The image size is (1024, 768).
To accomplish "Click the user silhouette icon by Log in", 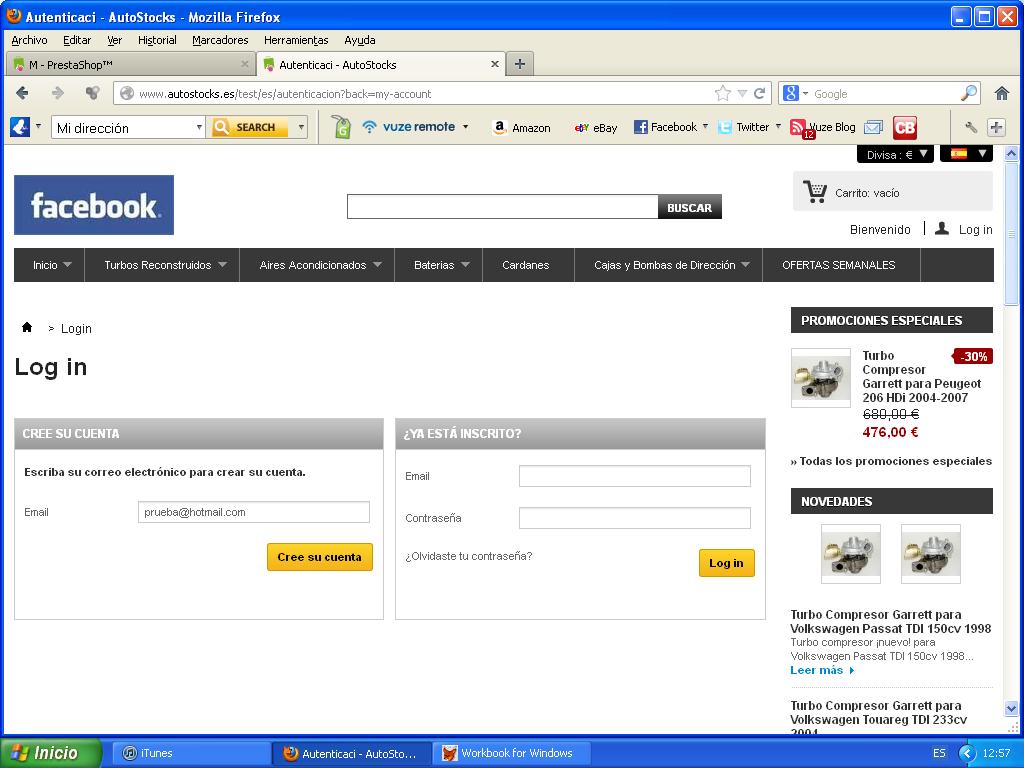I will tap(942, 229).
